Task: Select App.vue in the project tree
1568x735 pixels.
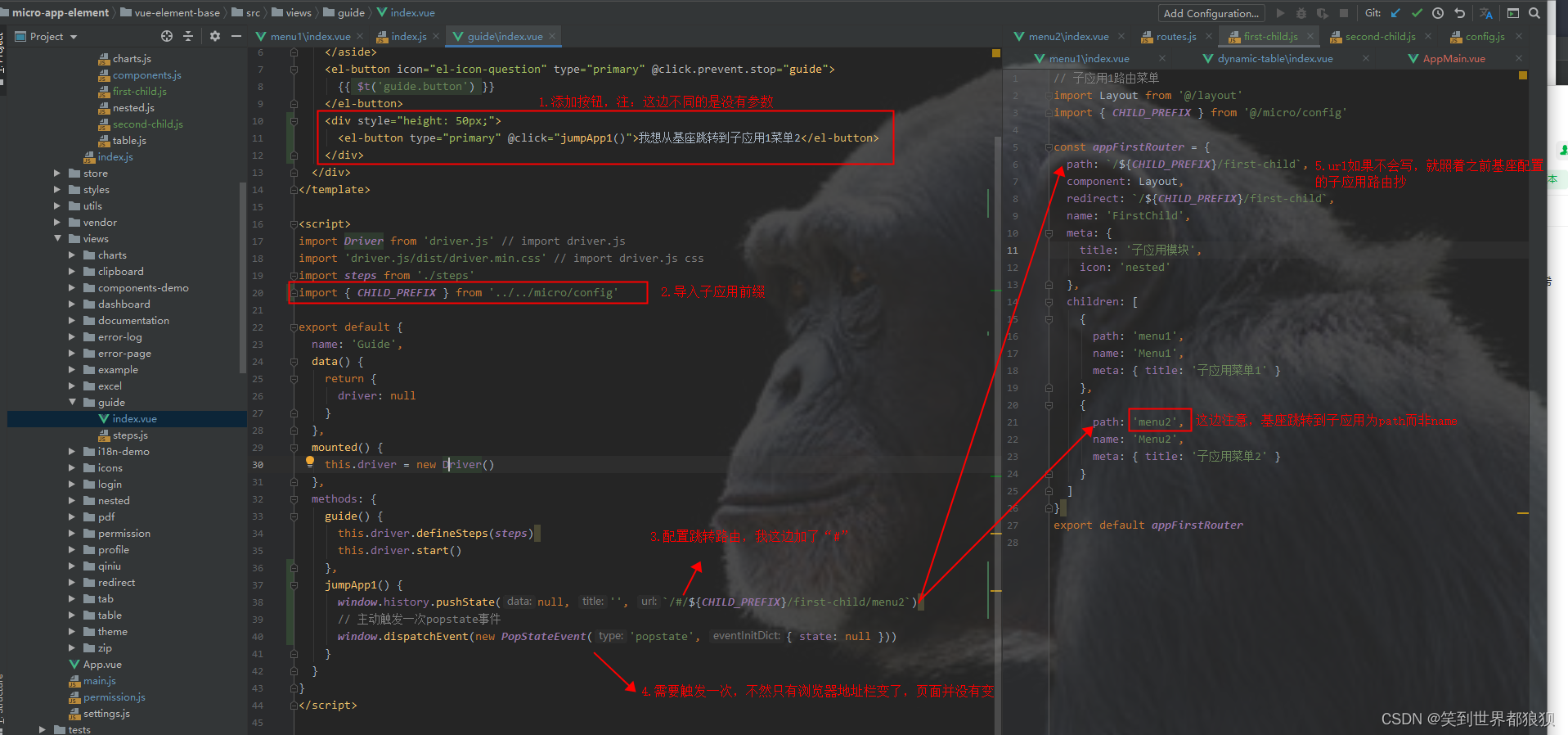Action: [102, 665]
